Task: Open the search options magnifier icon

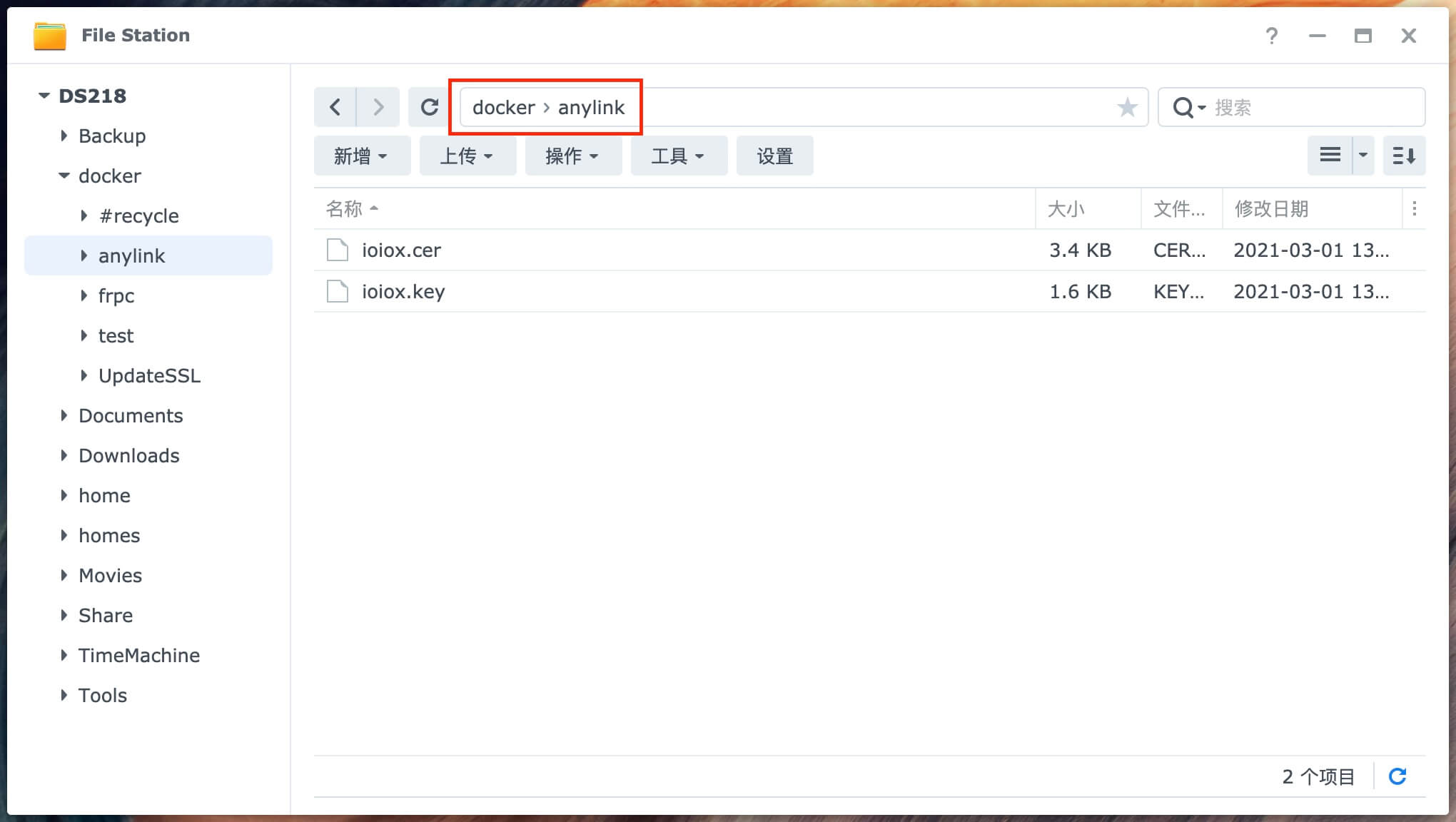Action: pyautogui.click(x=1188, y=108)
